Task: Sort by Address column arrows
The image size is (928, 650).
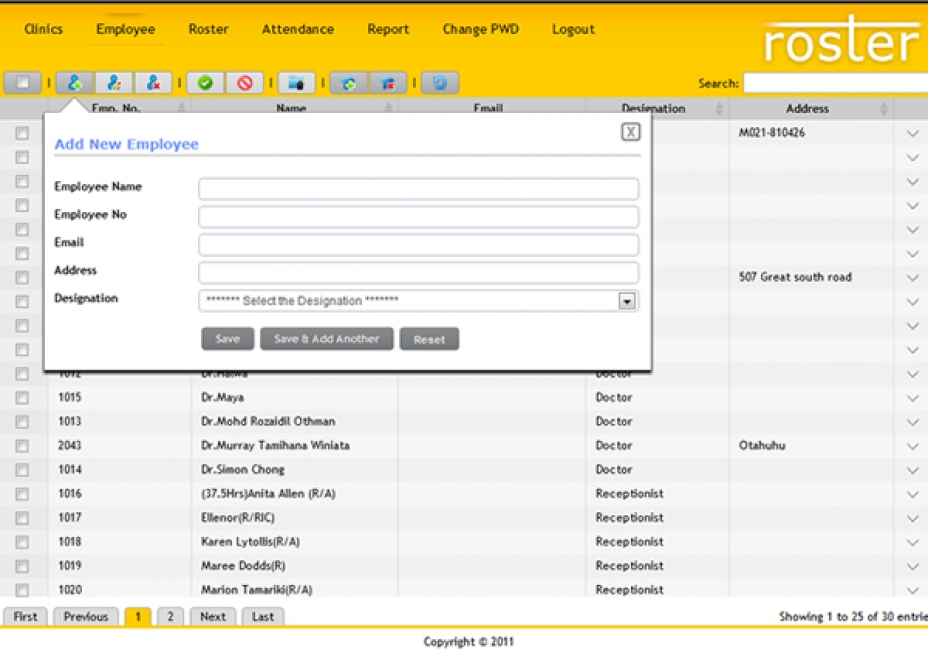Action: tap(884, 108)
